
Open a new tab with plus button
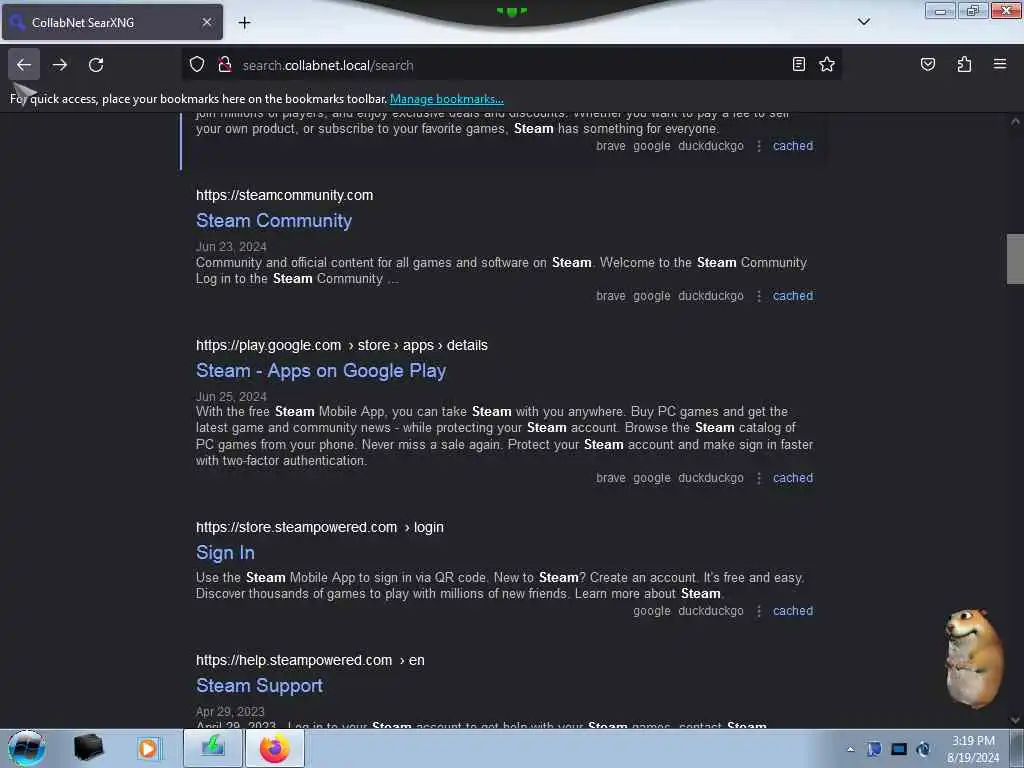(244, 23)
